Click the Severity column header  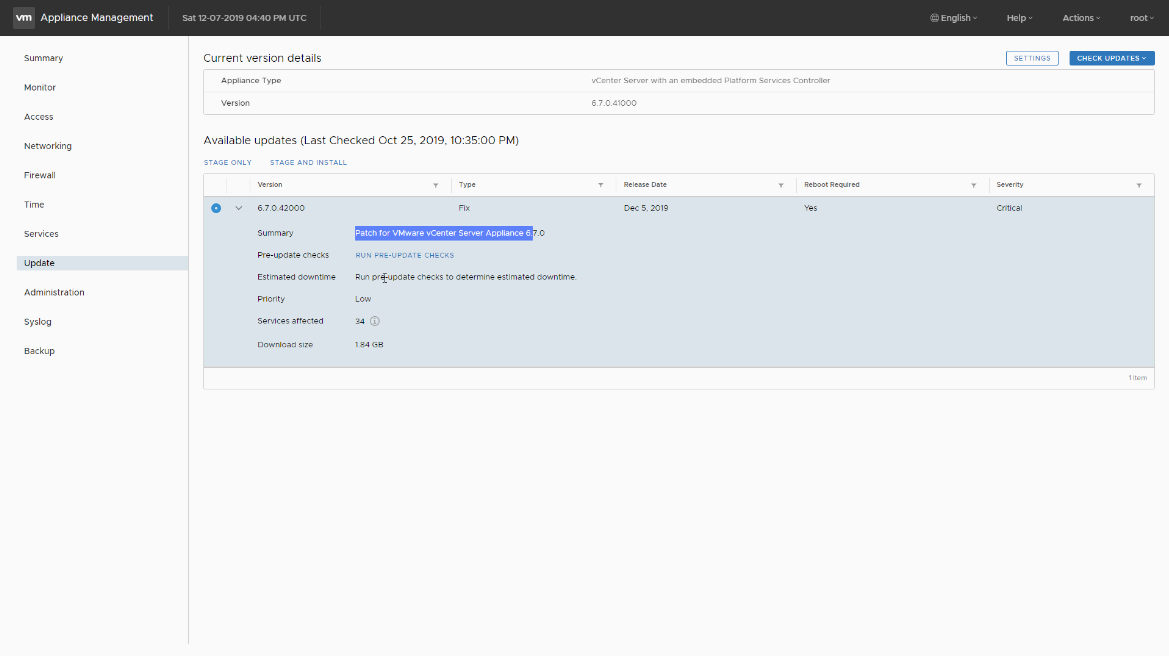tap(1009, 185)
